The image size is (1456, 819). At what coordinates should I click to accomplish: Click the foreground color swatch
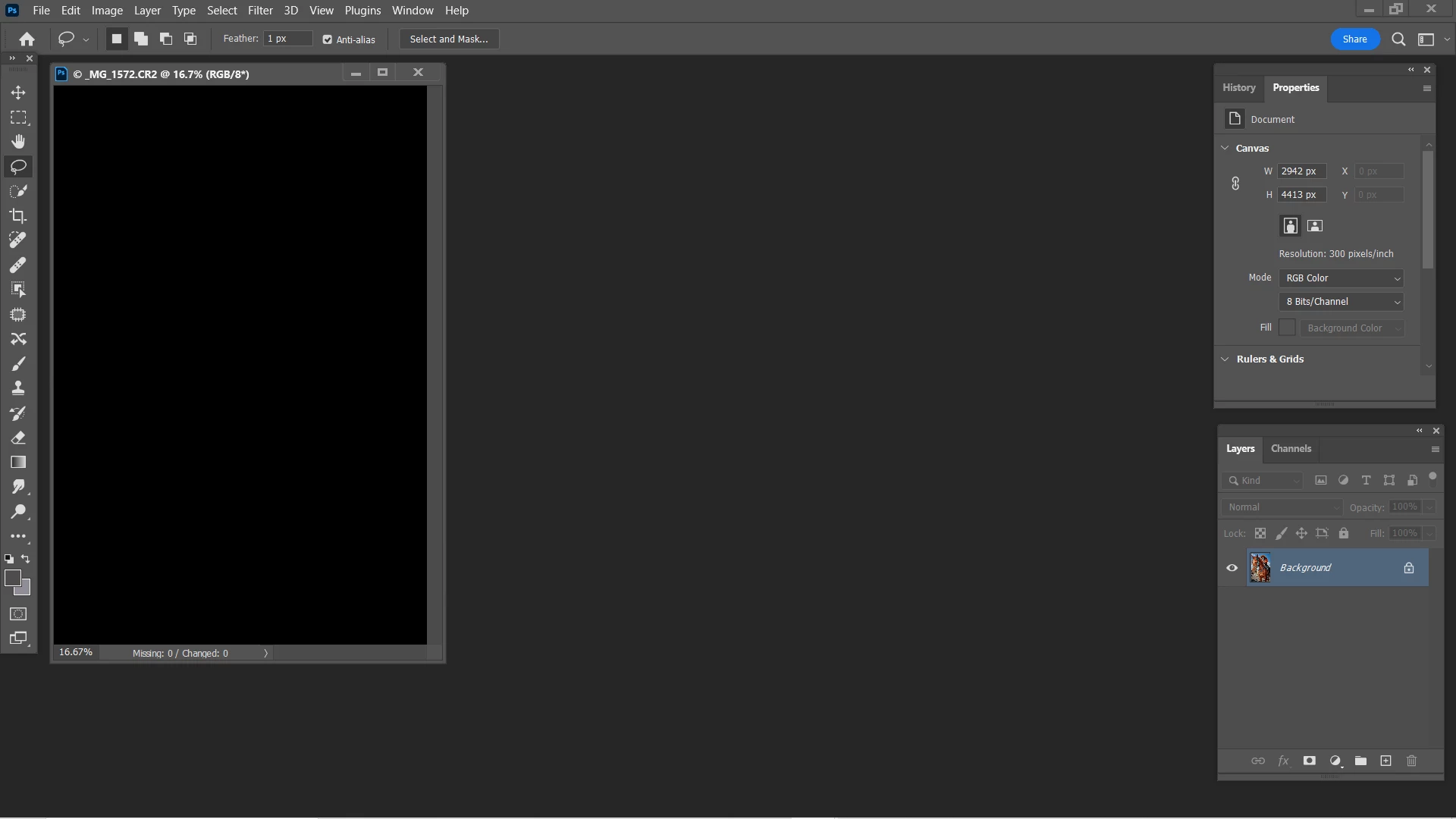(12, 578)
